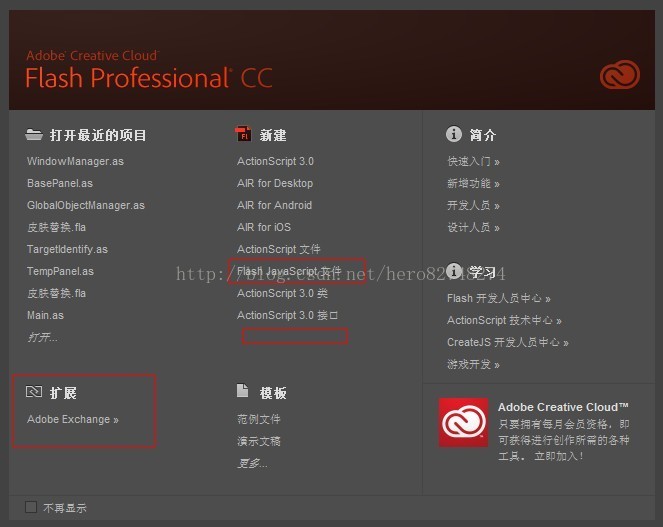Click the info icon next to 简介
The width and height of the screenshot is (663, 527).
click(x=454, y=134)
